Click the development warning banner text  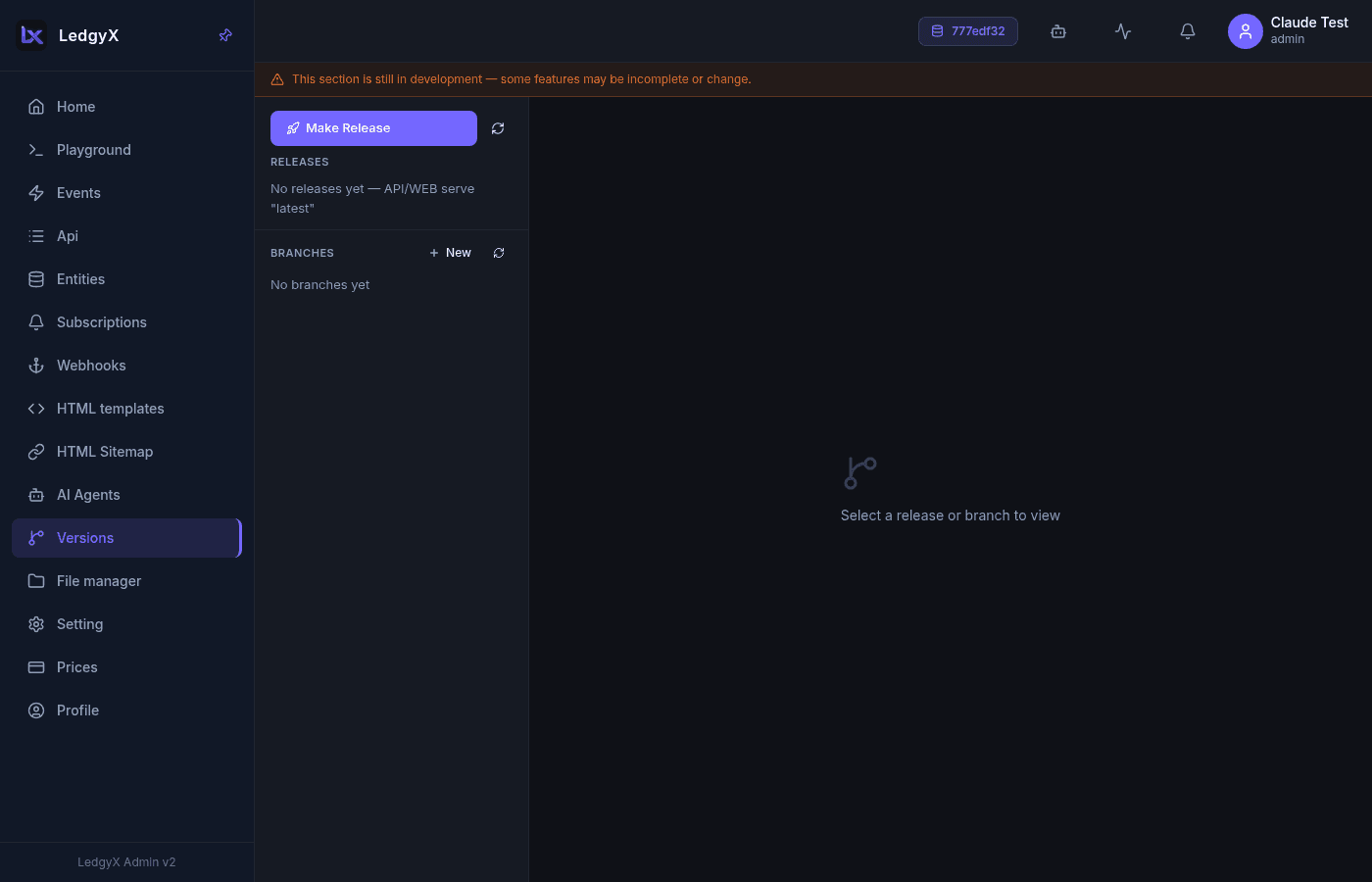521,79
